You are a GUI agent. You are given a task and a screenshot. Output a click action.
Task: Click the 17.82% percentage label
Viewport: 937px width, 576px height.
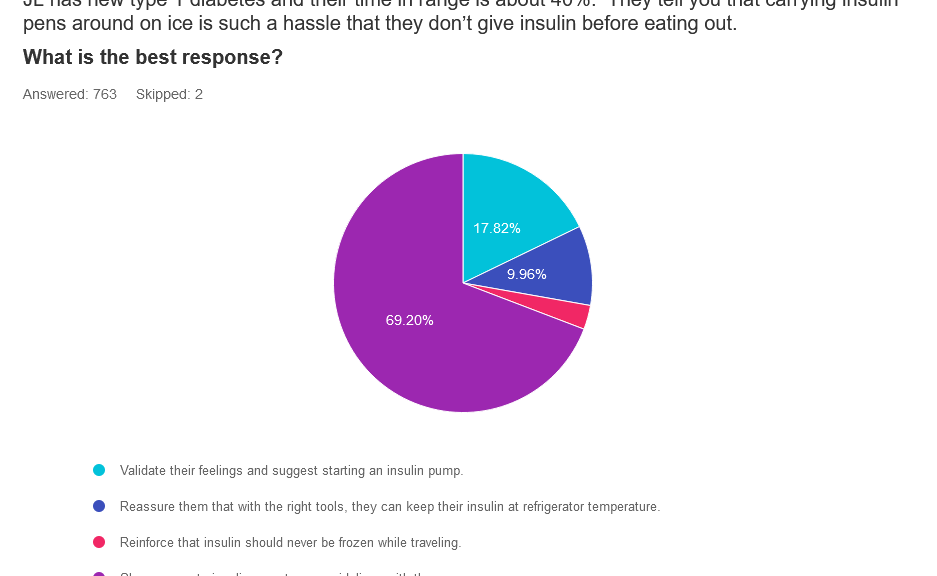[497, 228]
